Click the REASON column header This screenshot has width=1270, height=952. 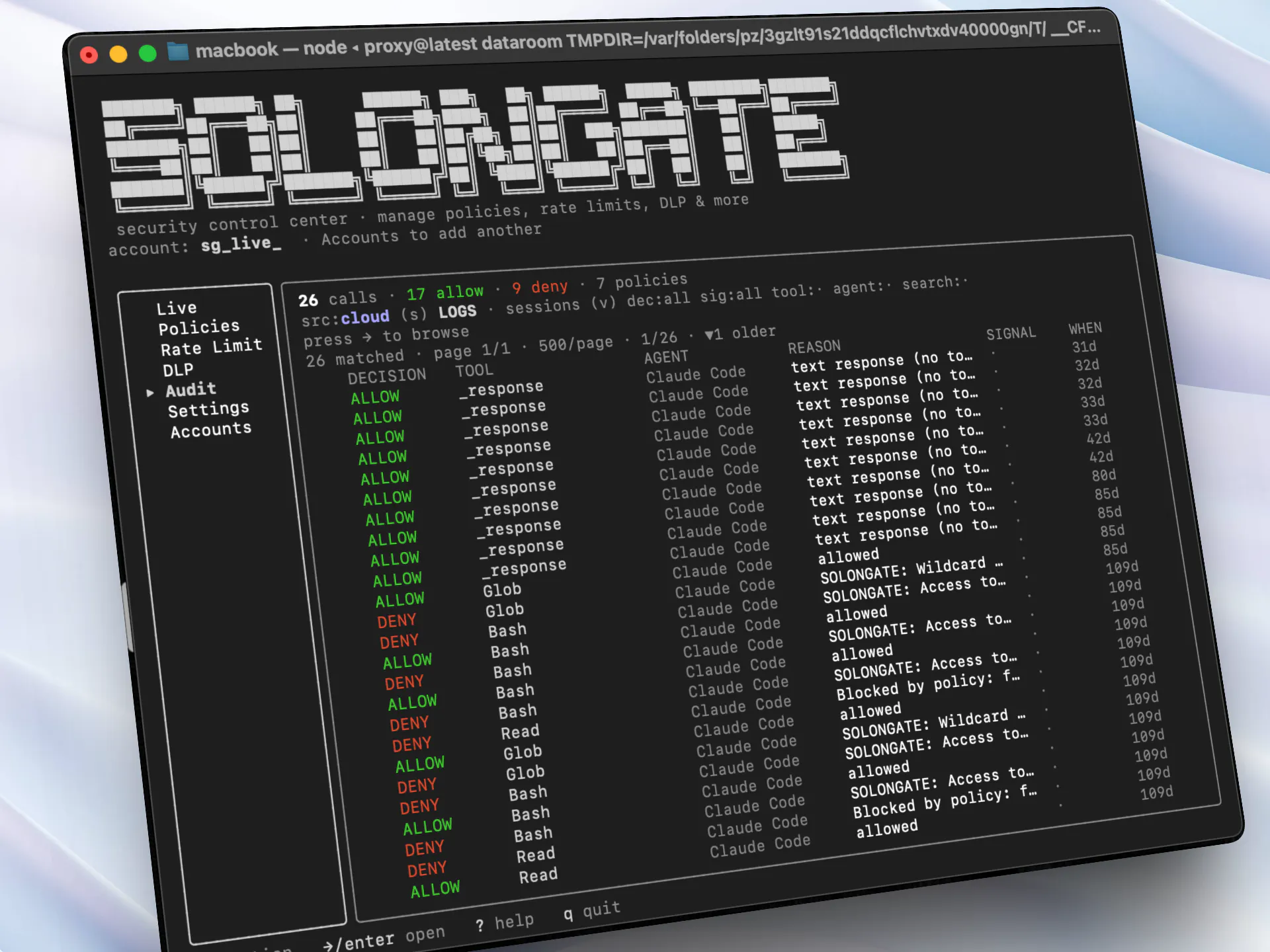click(814, 347)
